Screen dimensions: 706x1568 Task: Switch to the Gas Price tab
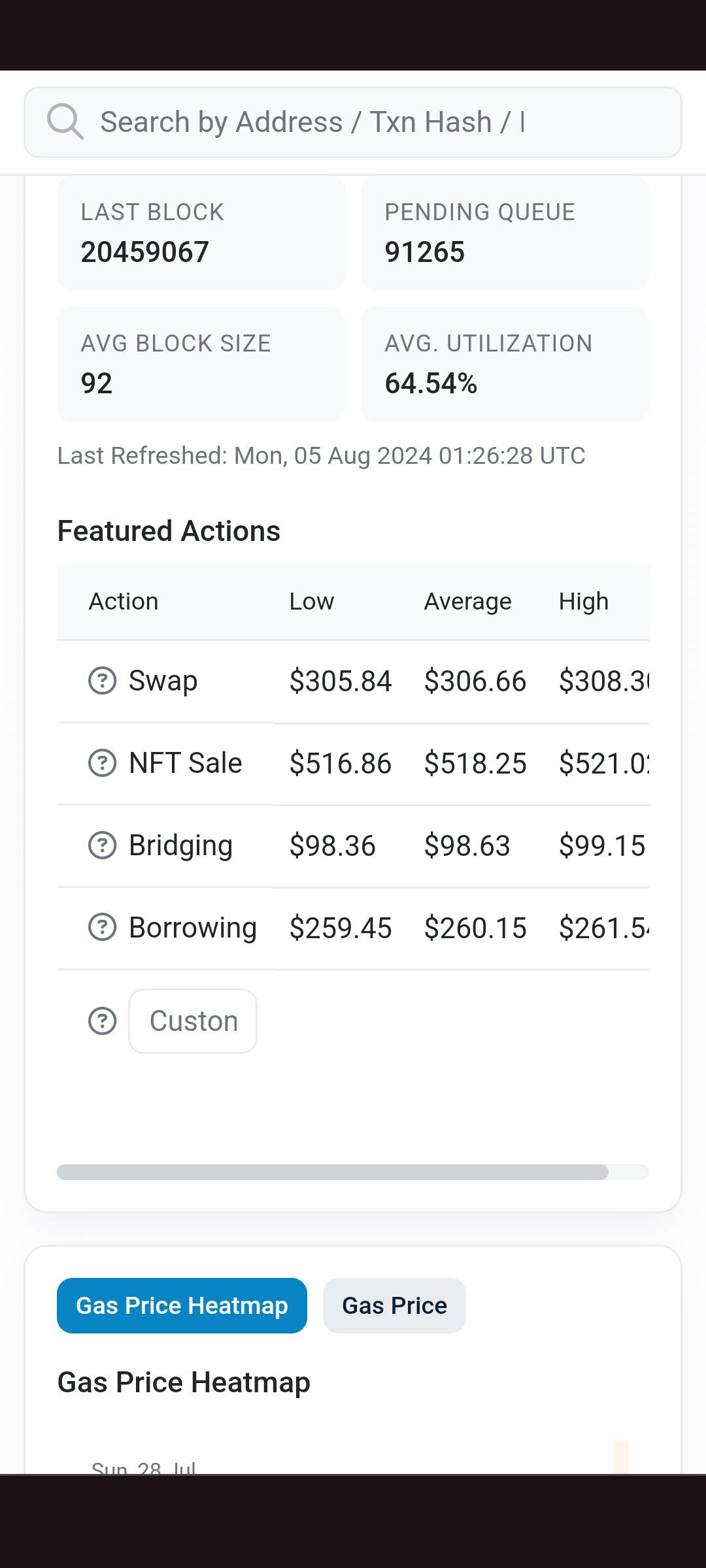[x=394, y=1305]
